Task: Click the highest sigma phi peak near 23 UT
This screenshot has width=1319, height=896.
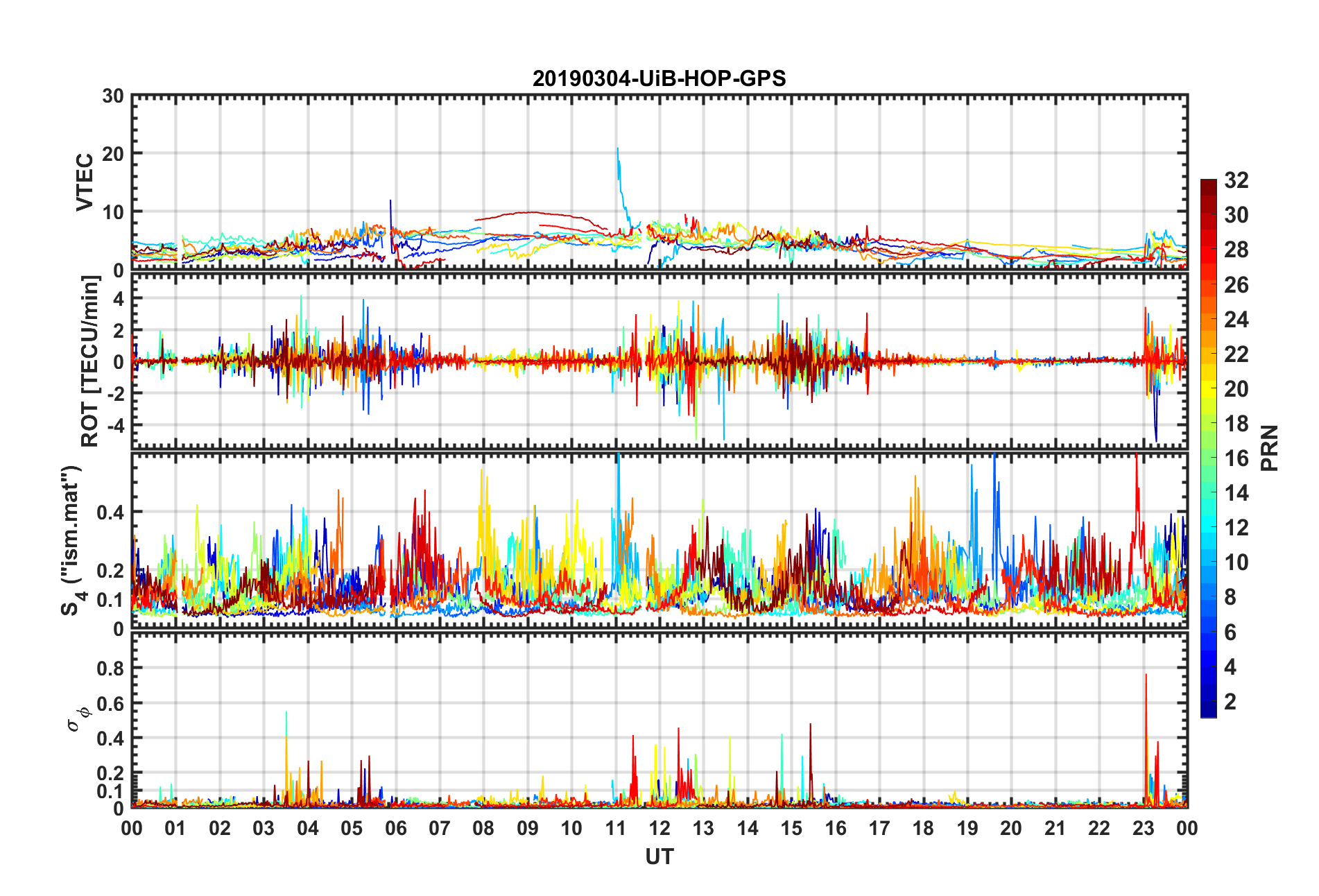Action: point(1146,675)
